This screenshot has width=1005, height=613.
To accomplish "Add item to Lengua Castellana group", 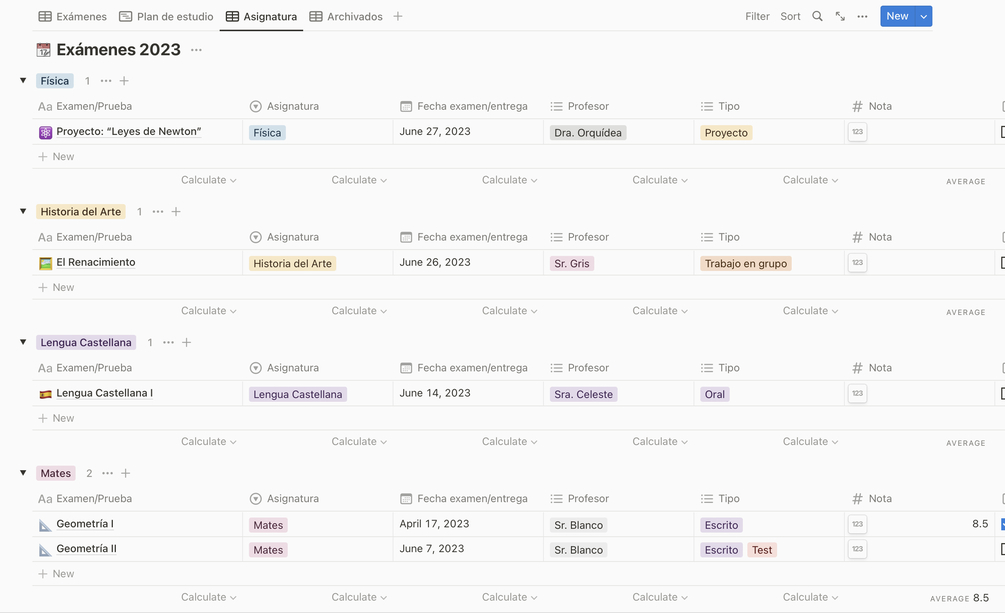I will point(187,342).
